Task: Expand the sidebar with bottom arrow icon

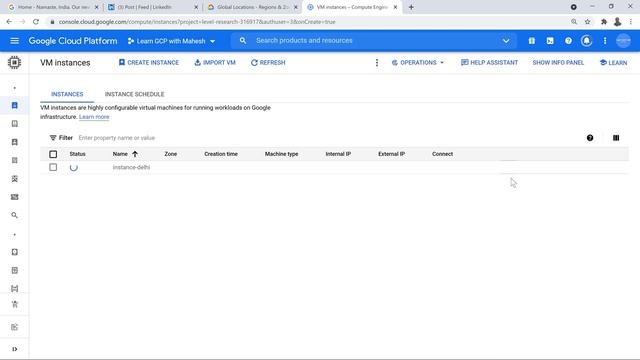Action: pos(15,349)
